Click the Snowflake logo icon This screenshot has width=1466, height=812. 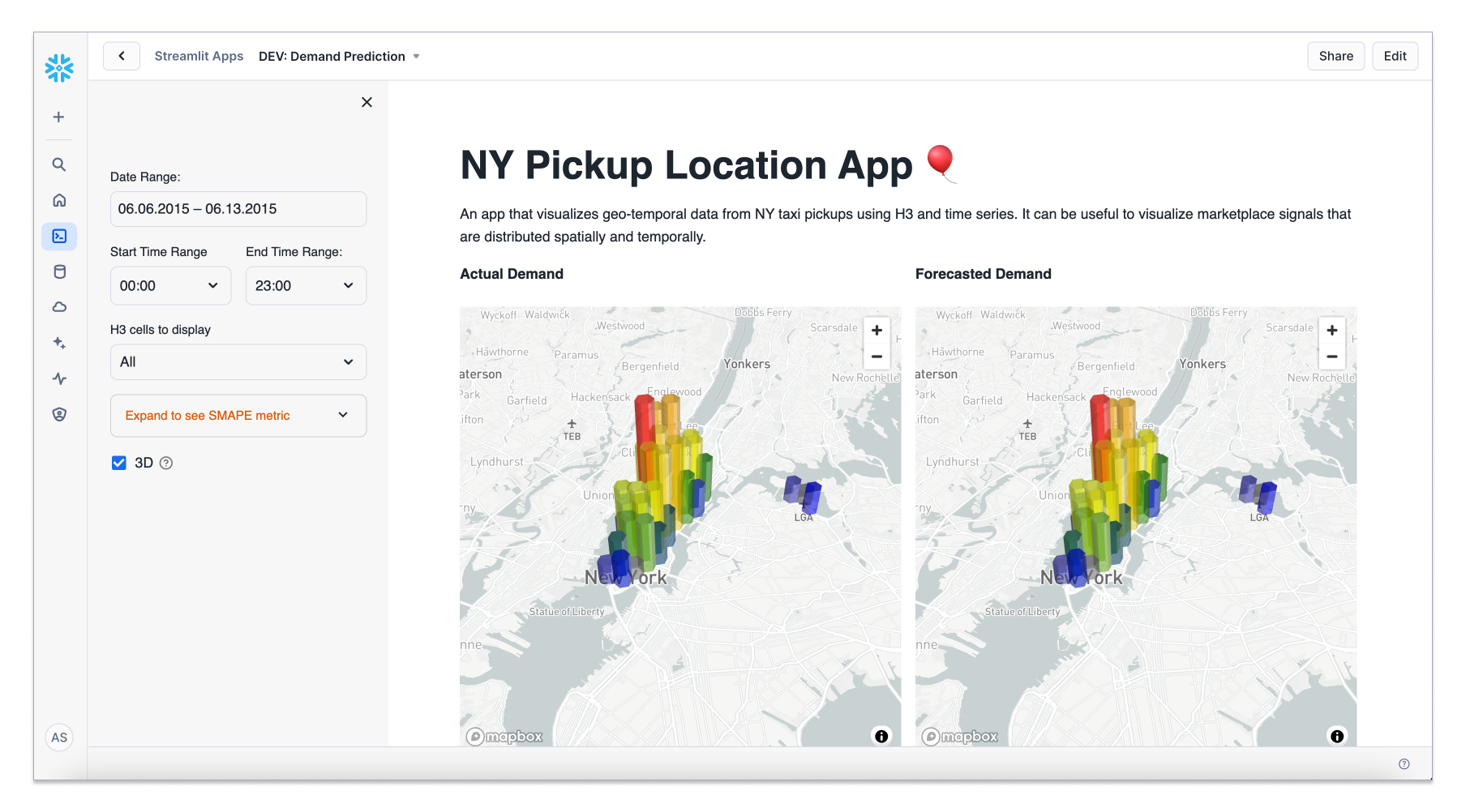pos(59,68)
